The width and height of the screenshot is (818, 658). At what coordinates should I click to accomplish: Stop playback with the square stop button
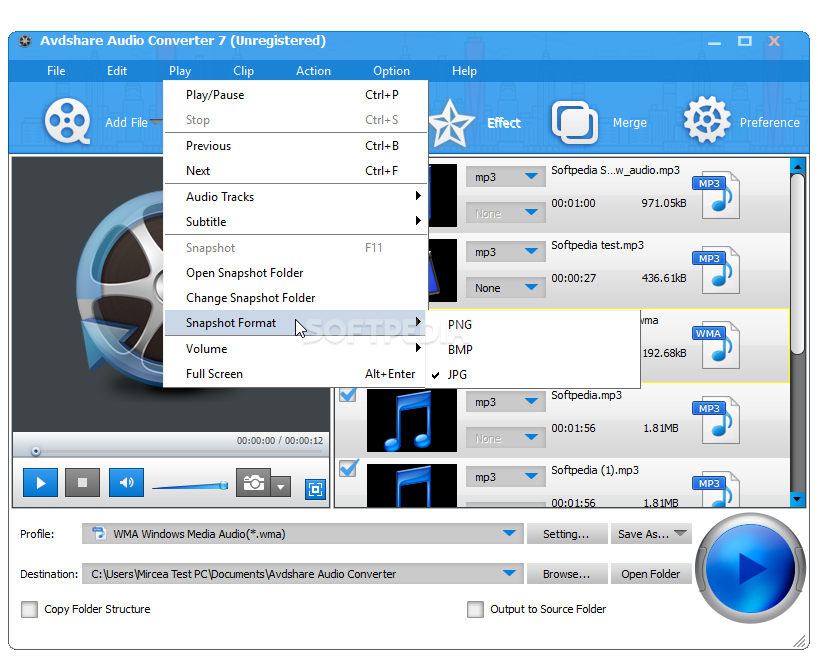pos(82,483)
